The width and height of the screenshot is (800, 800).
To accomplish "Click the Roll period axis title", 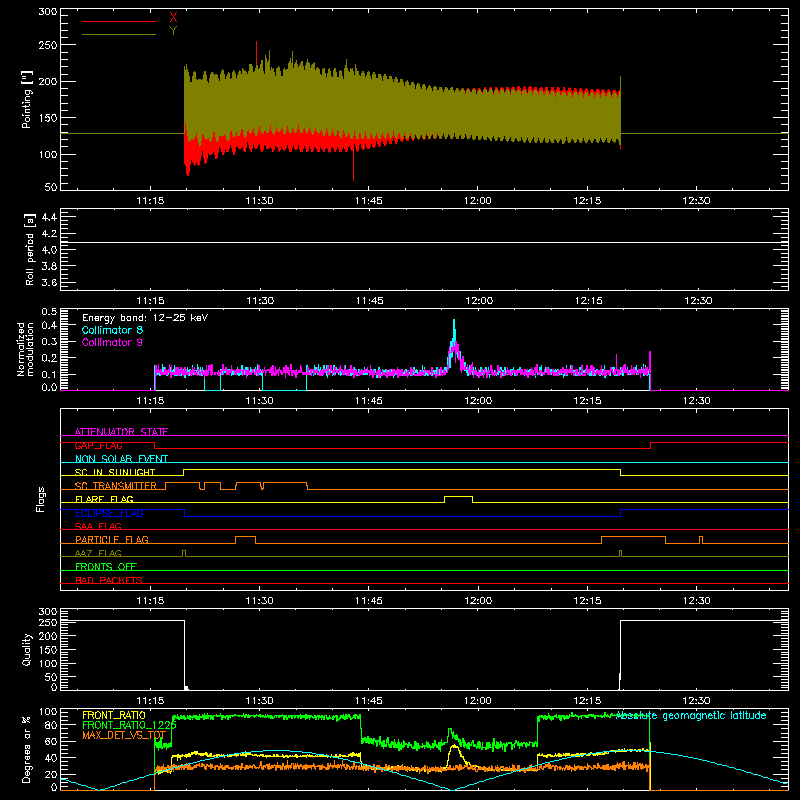I will (30, 249).
